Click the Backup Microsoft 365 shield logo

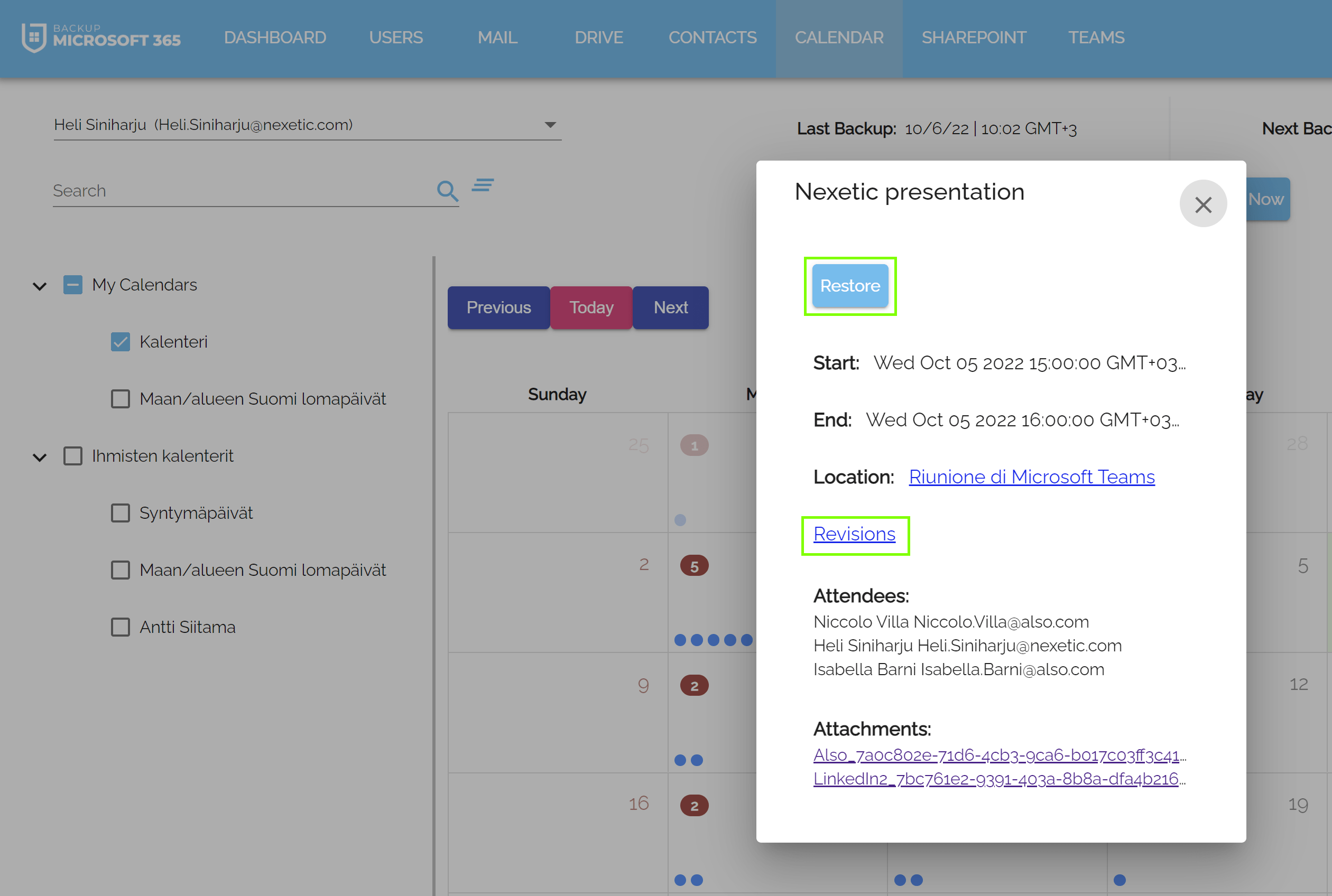[x=34, y=38]
